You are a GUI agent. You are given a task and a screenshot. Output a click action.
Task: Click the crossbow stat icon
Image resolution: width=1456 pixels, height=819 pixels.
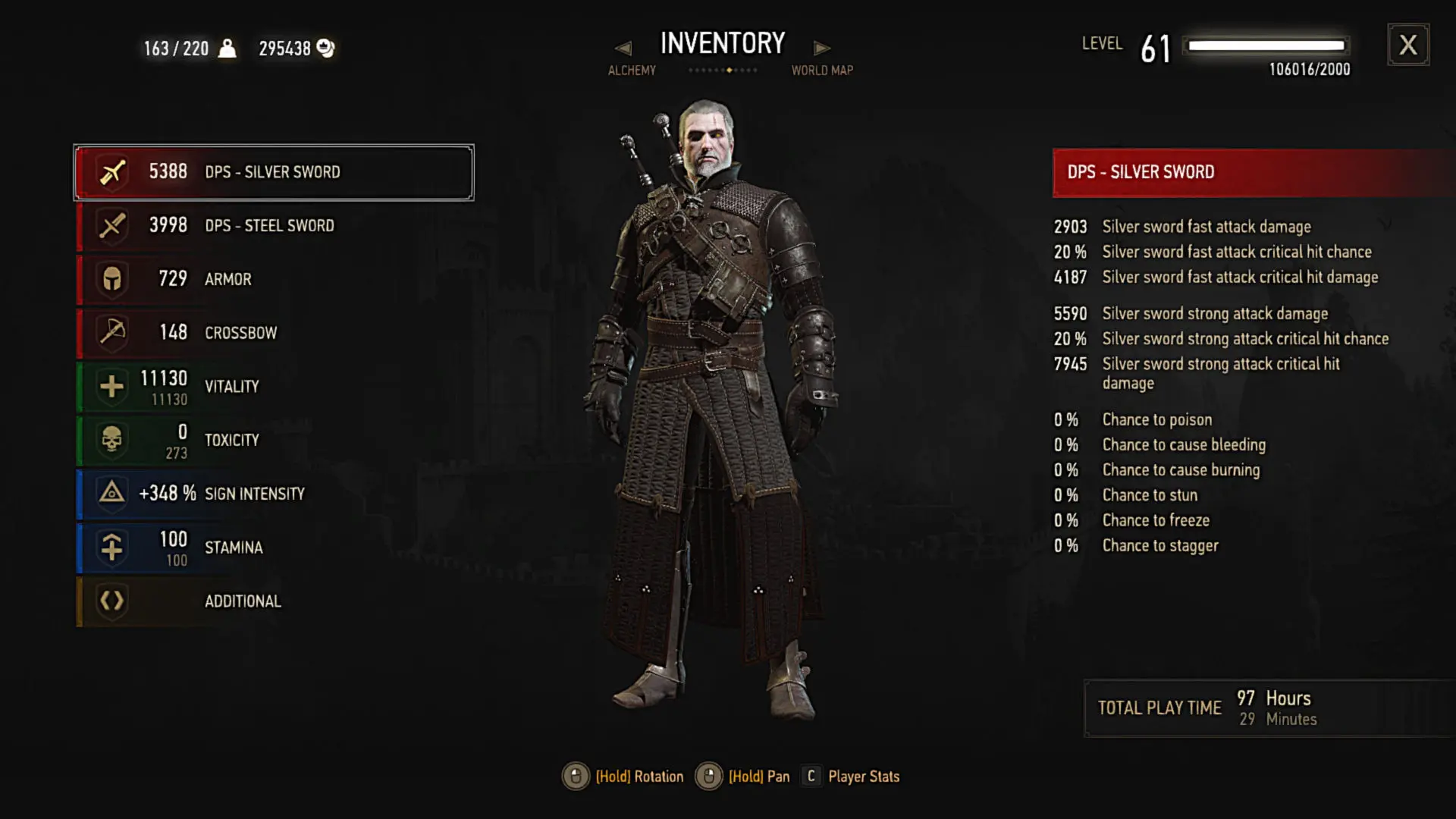(x=112, y=332)
